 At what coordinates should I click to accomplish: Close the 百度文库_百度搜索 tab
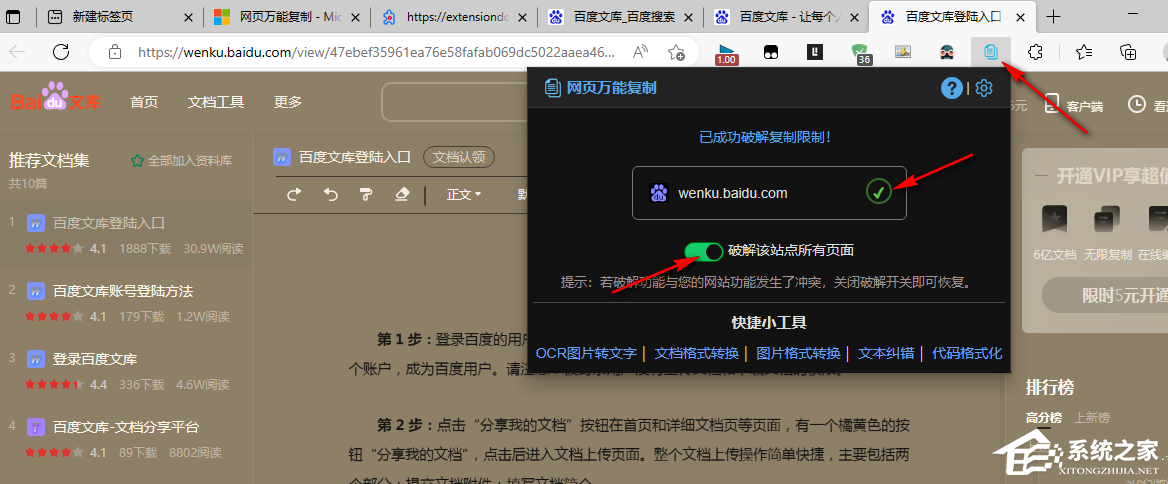[689, 17]
